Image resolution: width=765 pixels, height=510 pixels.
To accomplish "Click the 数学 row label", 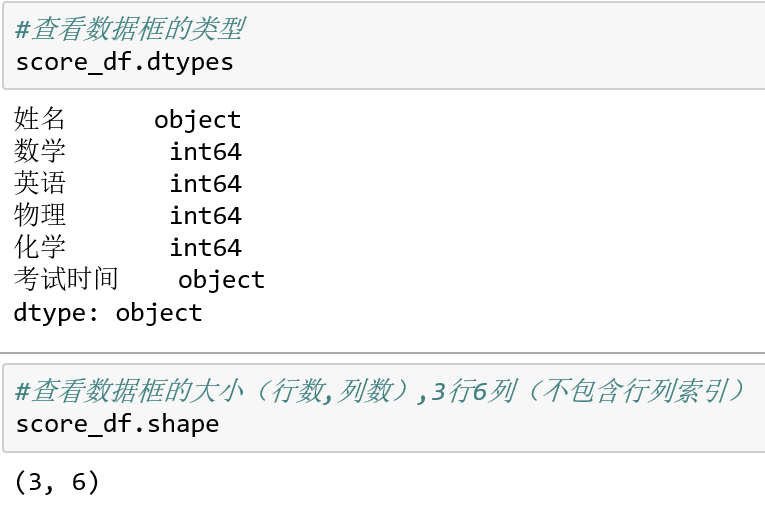I will tap(40, 151).
